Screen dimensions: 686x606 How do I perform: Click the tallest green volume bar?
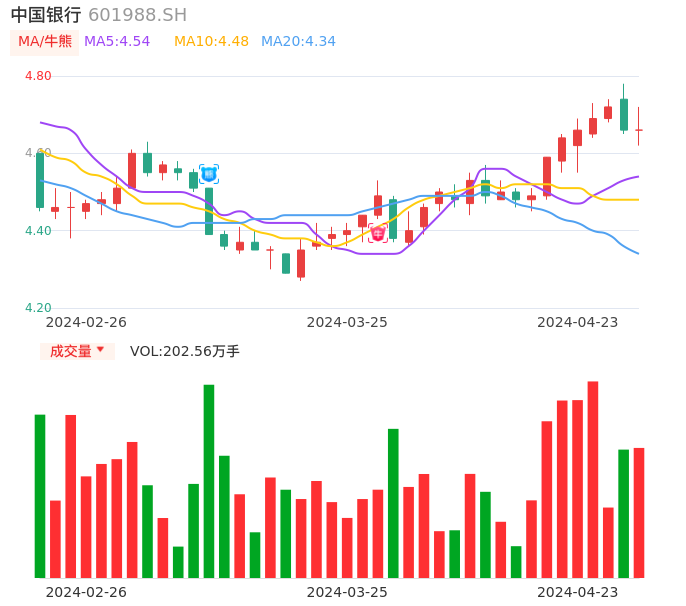[209, 481]
